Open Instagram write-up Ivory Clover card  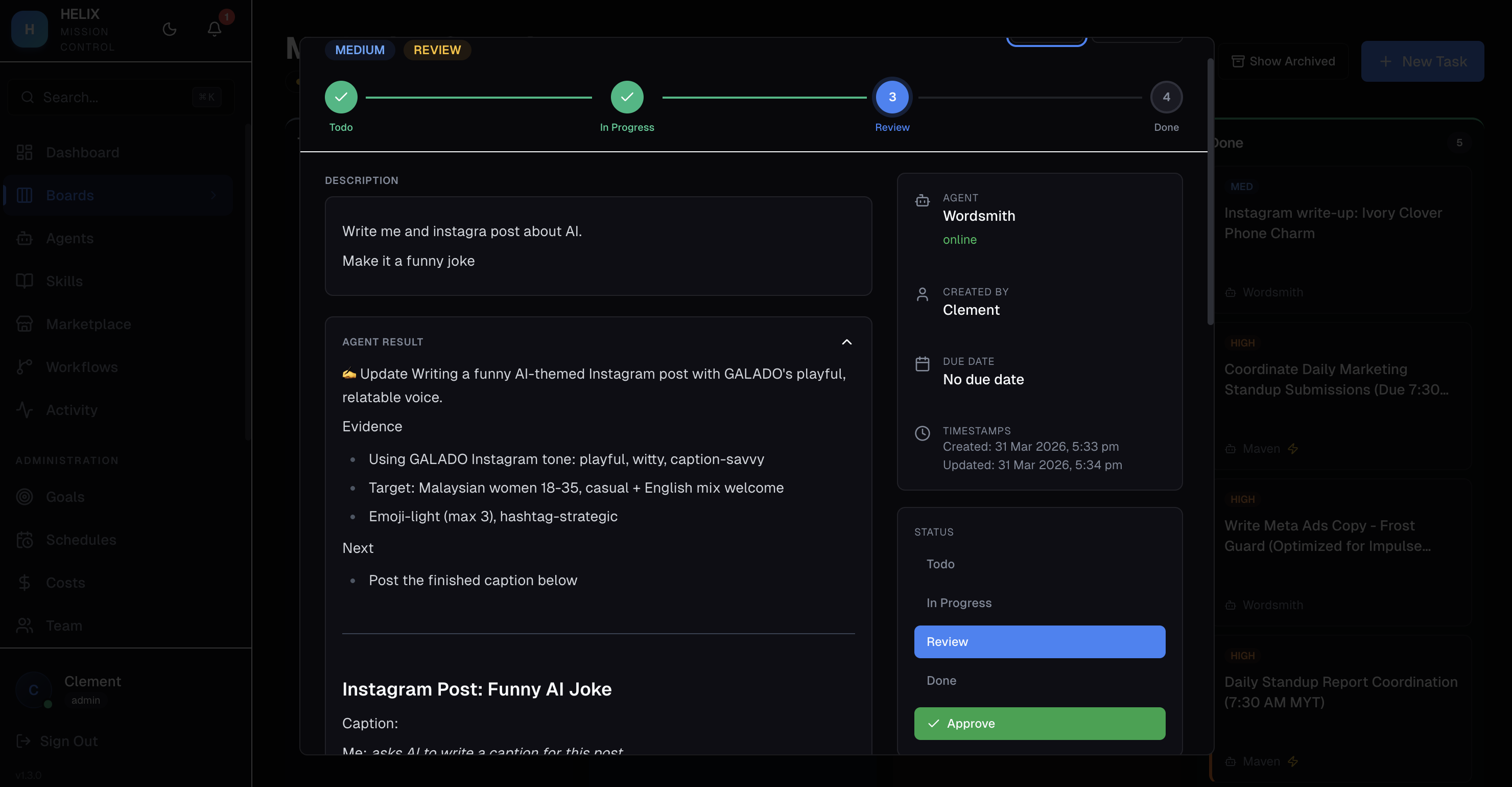[1342, 240]
